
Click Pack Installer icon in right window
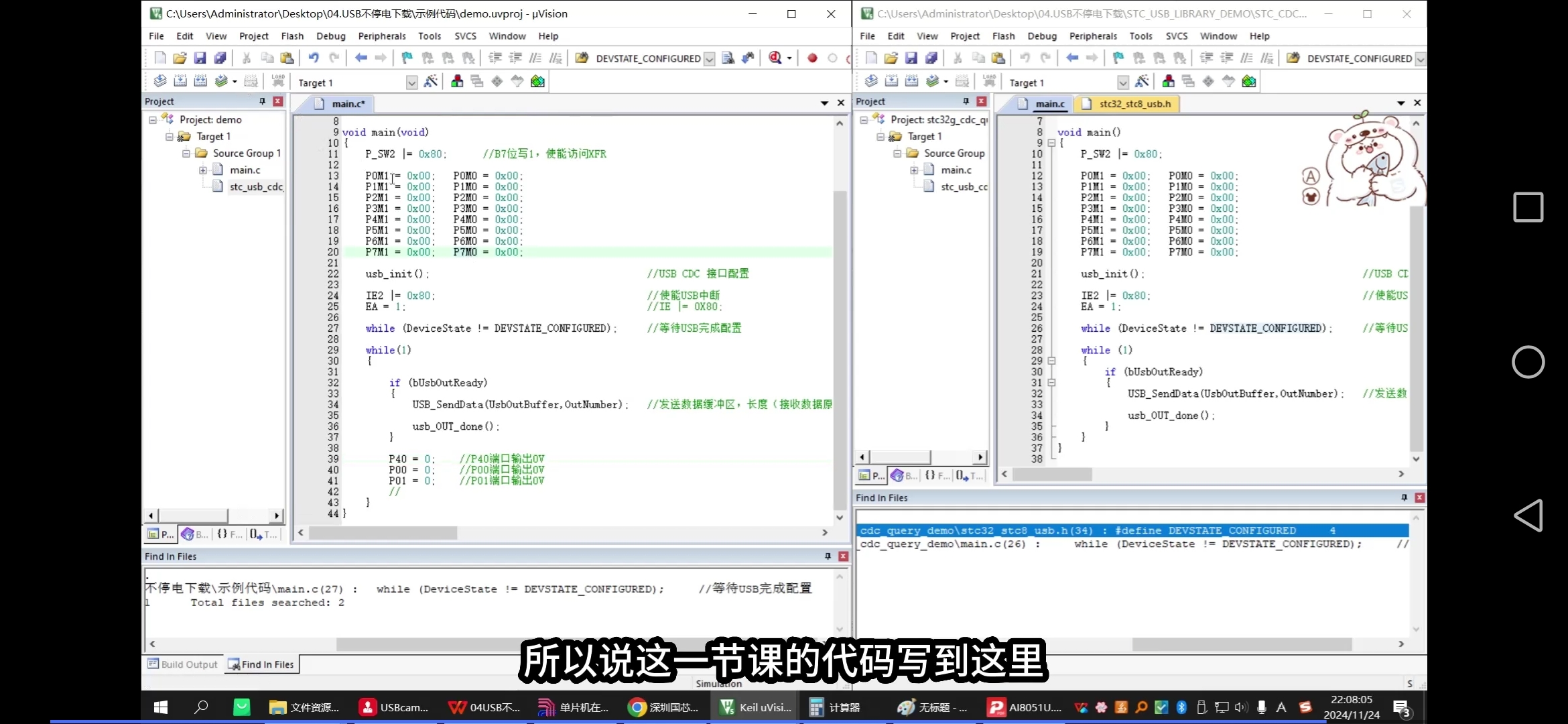pyautogui.click(x=1248, y=82)
